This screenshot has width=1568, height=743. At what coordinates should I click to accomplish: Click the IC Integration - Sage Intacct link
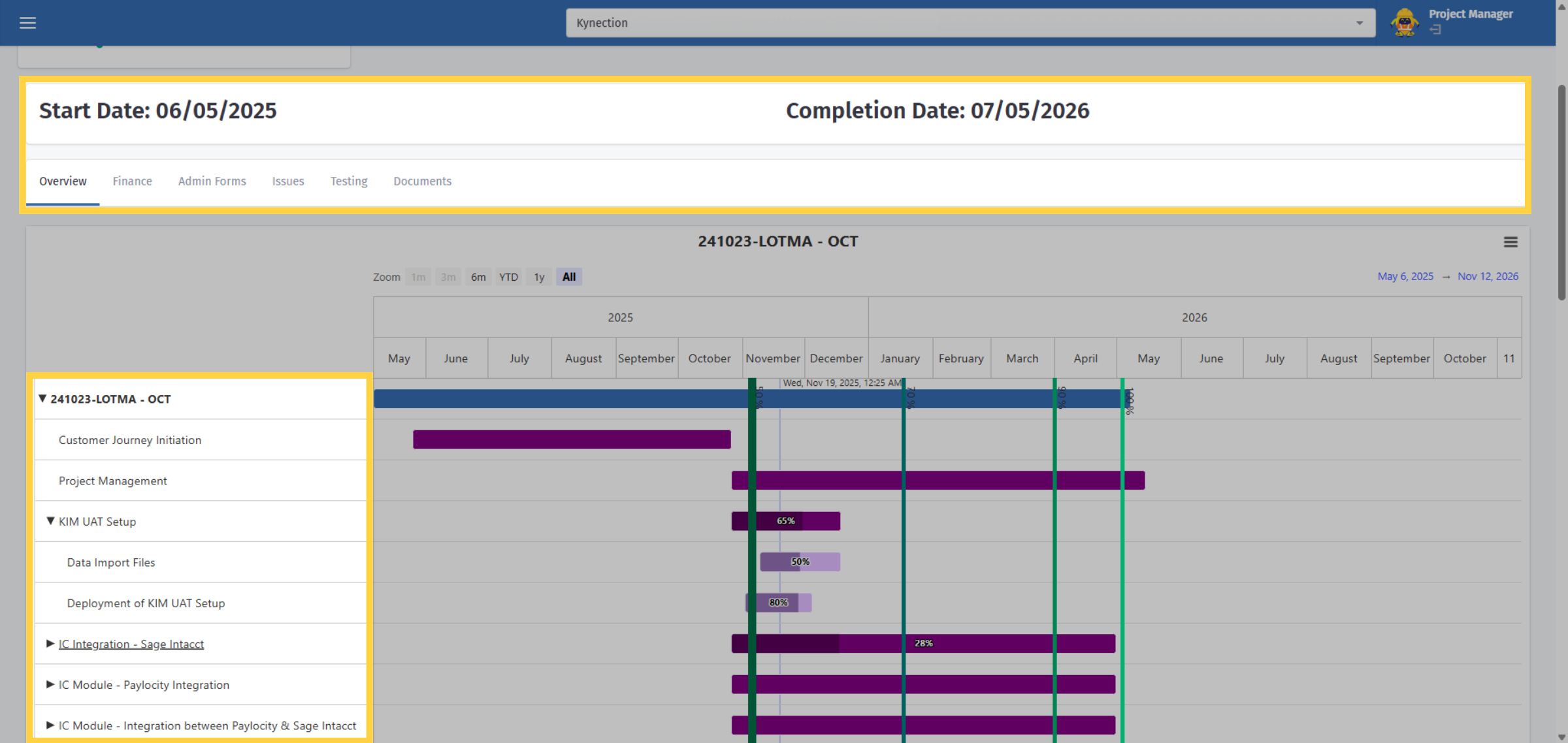(x=131, y=644)
